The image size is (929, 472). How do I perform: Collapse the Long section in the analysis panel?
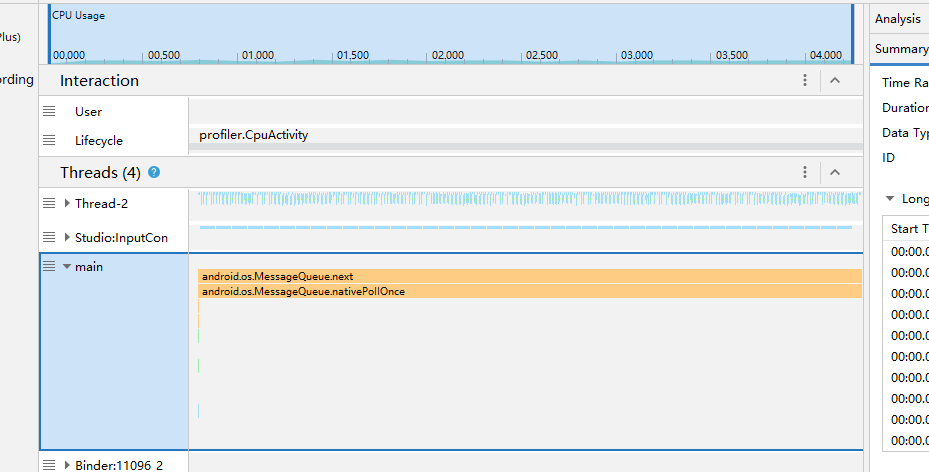pos(890,198)
